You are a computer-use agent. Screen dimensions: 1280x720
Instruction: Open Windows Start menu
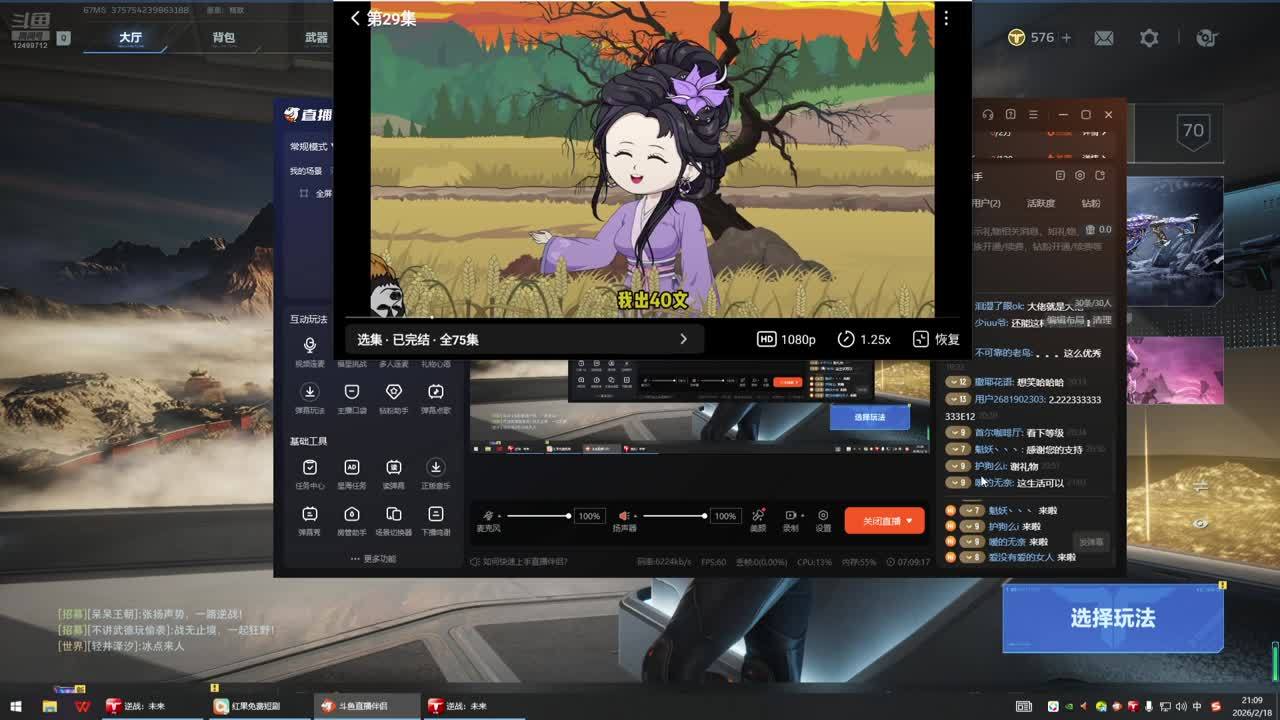[x=16, y=706]
